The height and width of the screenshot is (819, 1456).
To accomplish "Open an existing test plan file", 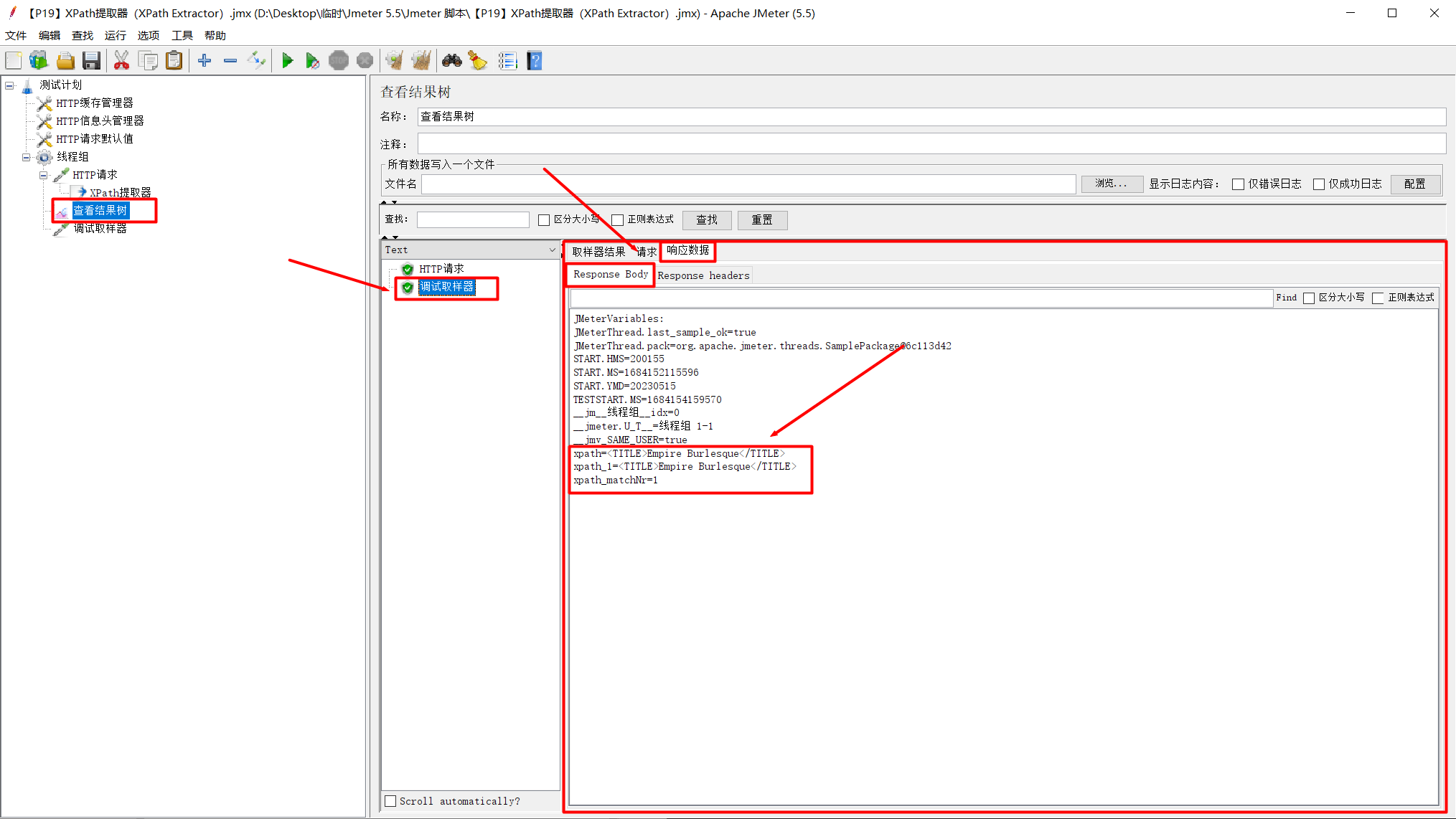I will (65, 60).
